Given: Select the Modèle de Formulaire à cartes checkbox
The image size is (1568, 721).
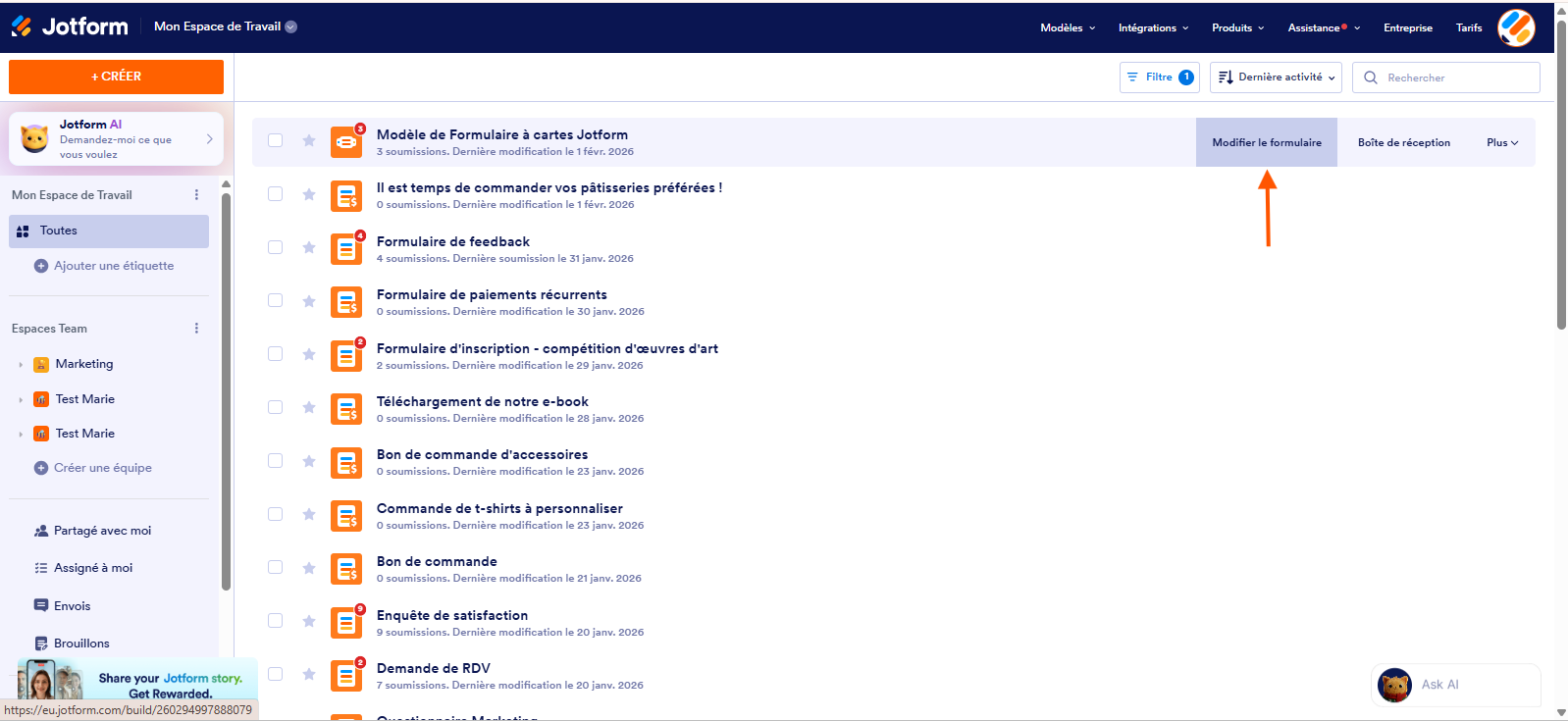Looking at the screenshot, I should pyautogui.click(x=276, y=141).
